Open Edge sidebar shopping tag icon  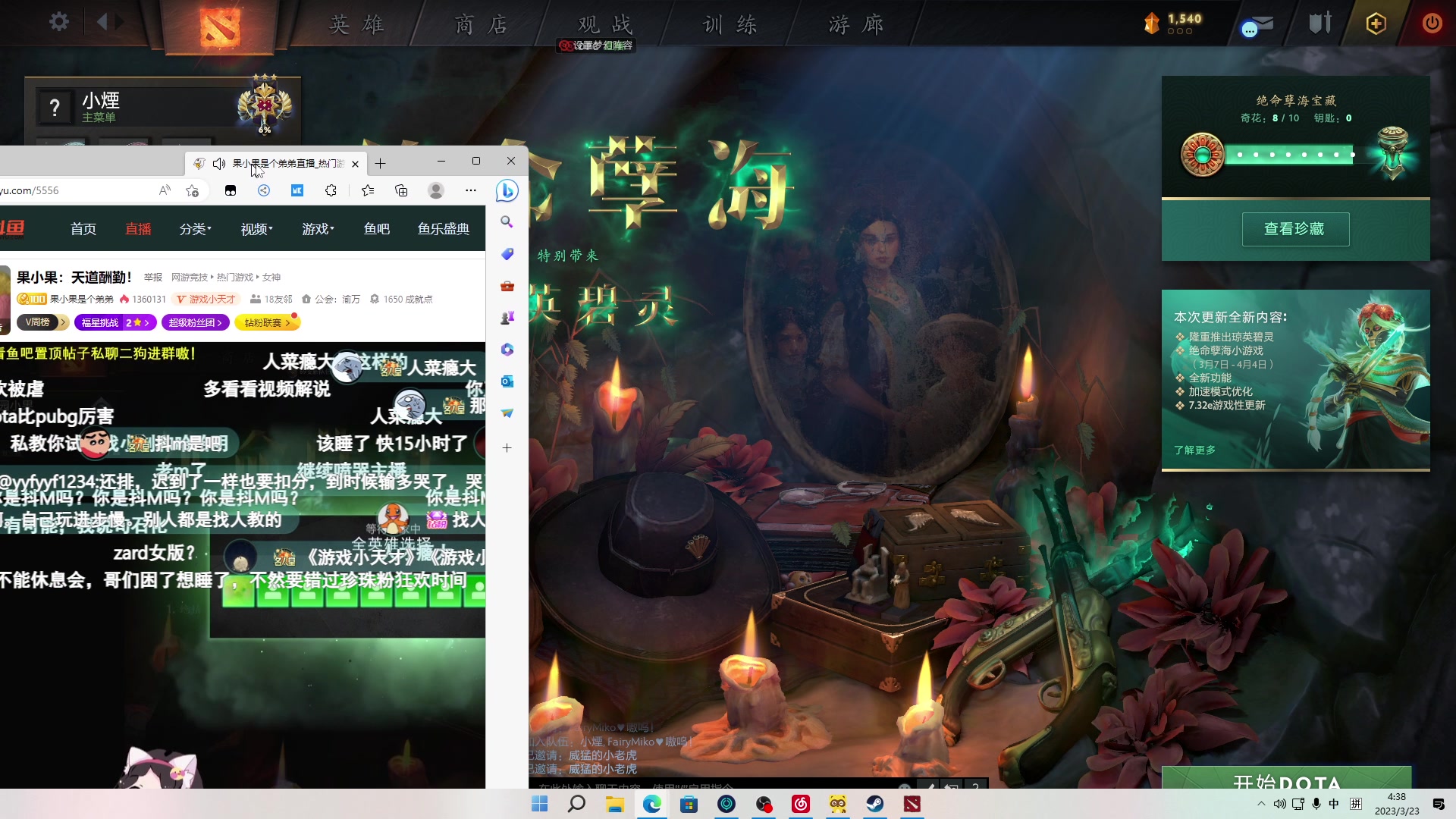point(507,254)
